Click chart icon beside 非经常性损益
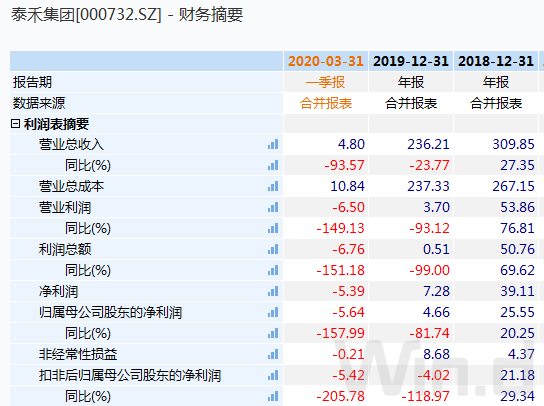This screenshot has height=406, width=544. pos(273,354)
